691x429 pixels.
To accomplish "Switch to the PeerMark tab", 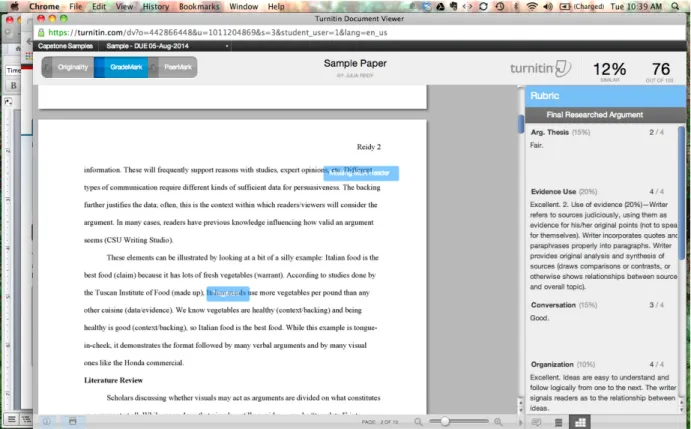I will coord(173,67).
